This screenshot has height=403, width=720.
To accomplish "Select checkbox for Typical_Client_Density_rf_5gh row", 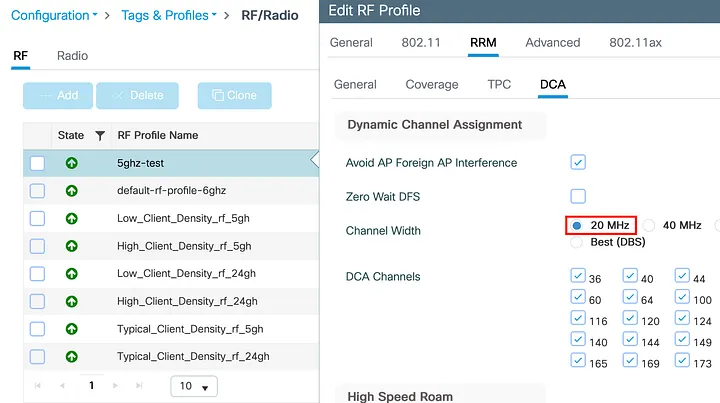I will [37, 328].
